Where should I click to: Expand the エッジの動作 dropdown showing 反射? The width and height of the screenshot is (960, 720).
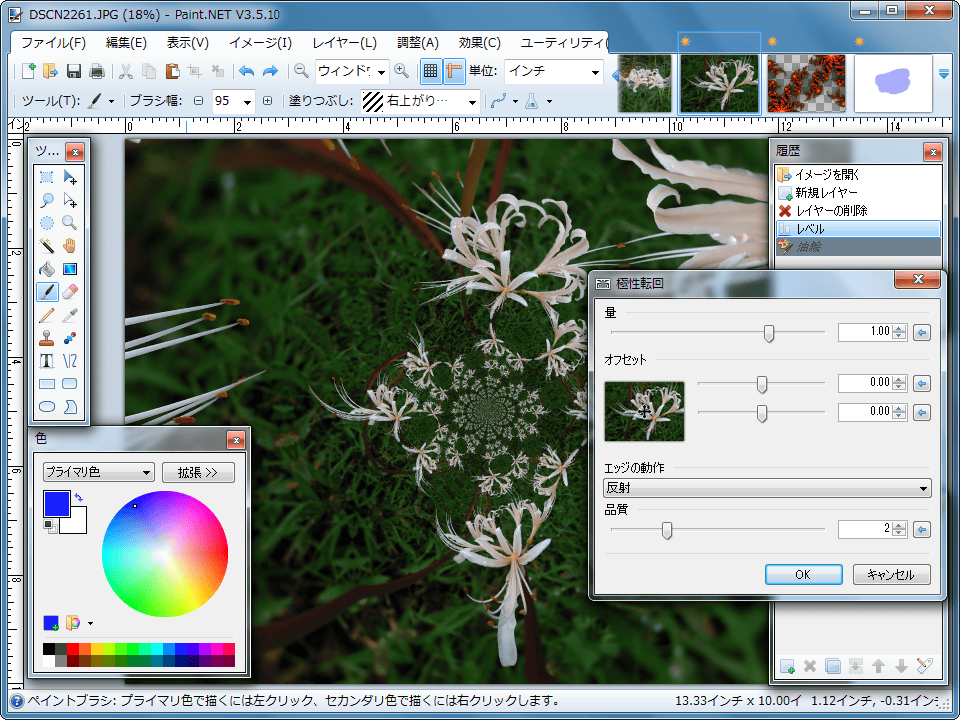(767, 488)
